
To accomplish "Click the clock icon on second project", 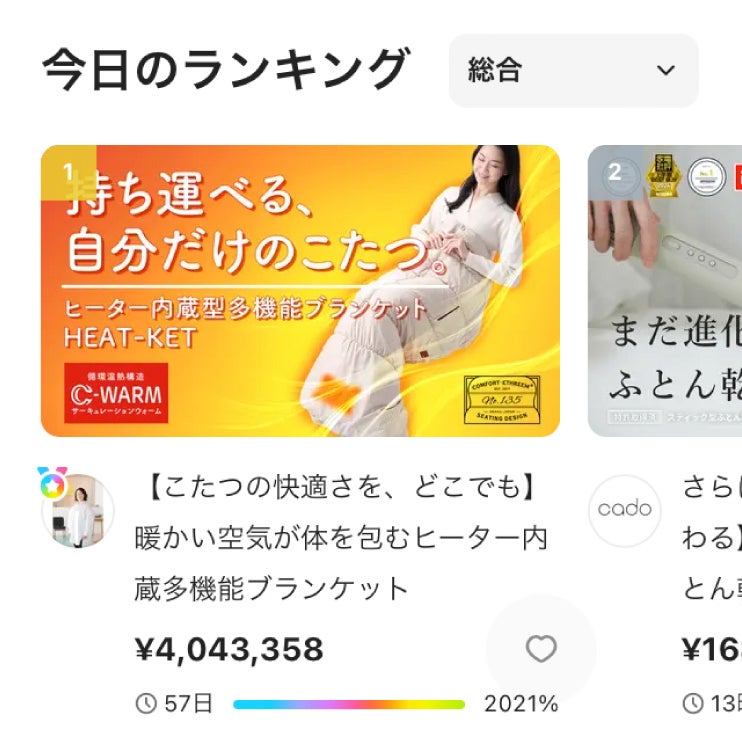I will click(x=693, y=704).
